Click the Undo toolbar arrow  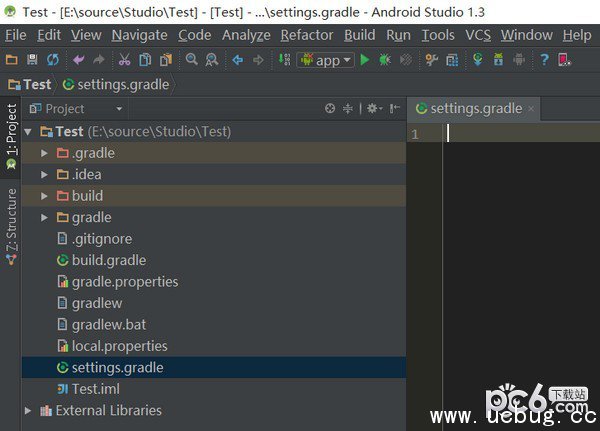(x=79, y=60)
